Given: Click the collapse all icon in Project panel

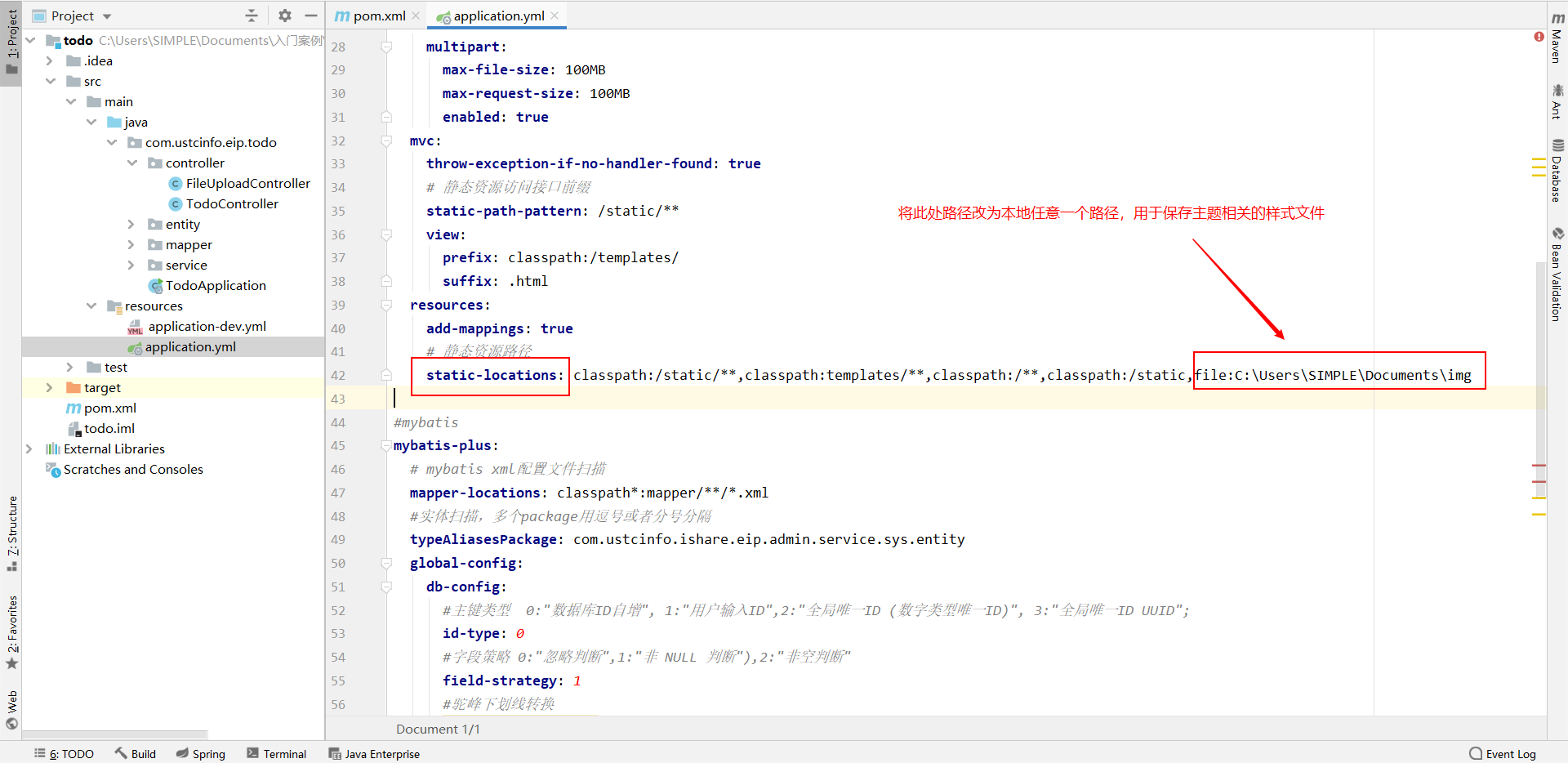Looking at the screenshot, I should point(252,16).
